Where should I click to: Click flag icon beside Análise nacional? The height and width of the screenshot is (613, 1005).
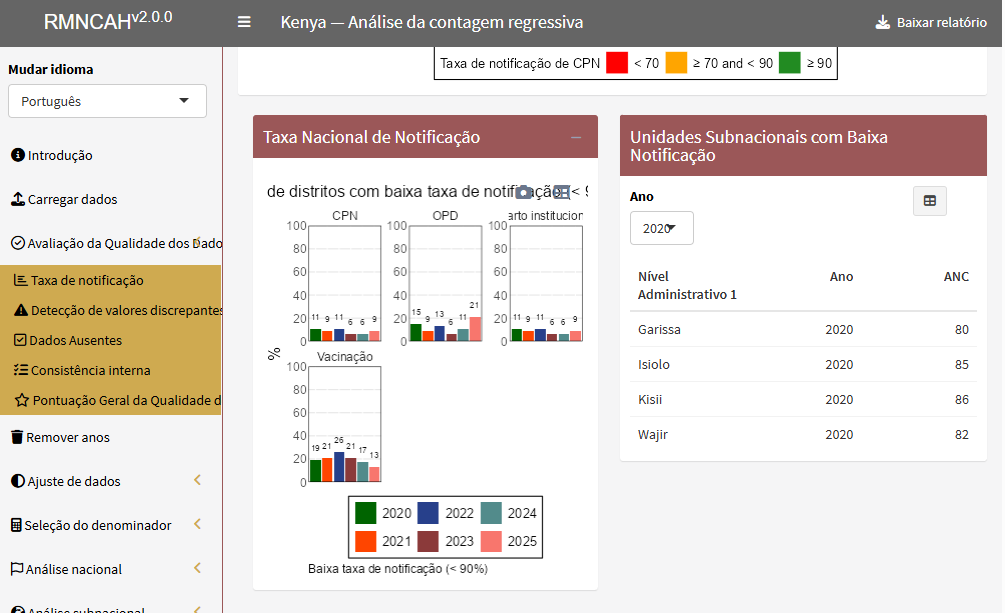click(17, 569)
